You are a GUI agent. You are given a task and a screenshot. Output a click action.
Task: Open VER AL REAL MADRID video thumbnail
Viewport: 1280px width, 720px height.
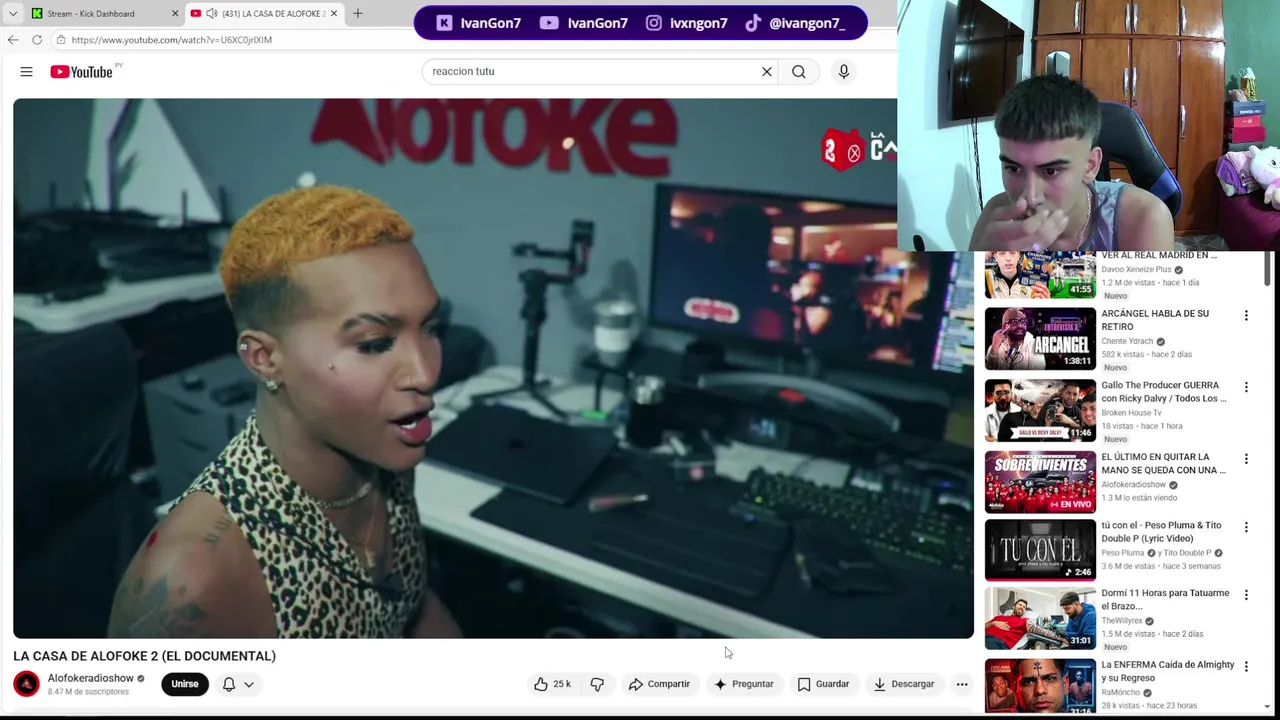click(1040, 275)
